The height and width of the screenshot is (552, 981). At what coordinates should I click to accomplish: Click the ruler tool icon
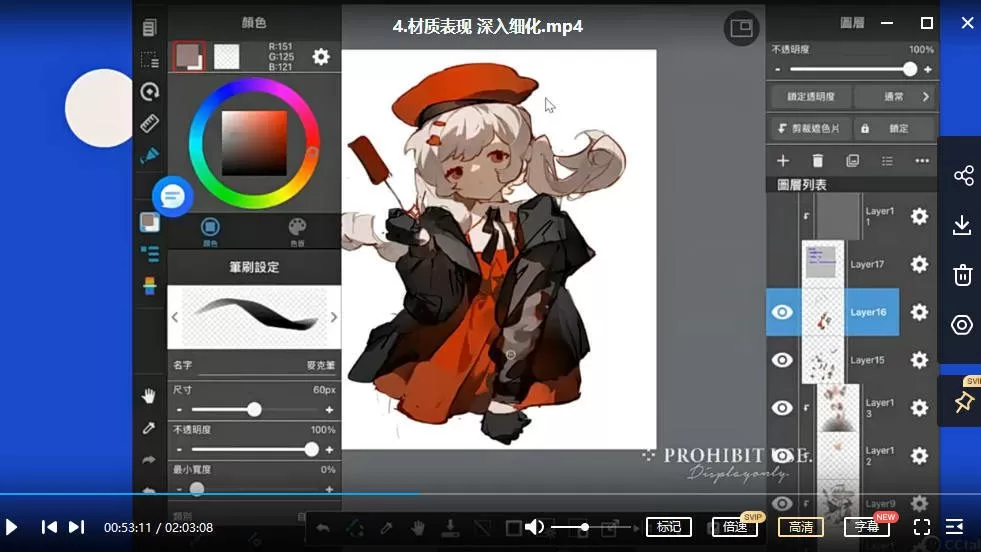[x=149, y=123]
